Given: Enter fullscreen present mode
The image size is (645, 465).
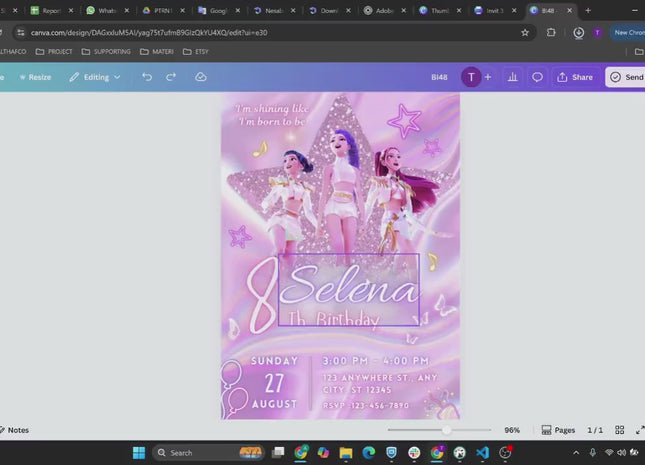Looking at the screenshot, I should coord(639,430).
